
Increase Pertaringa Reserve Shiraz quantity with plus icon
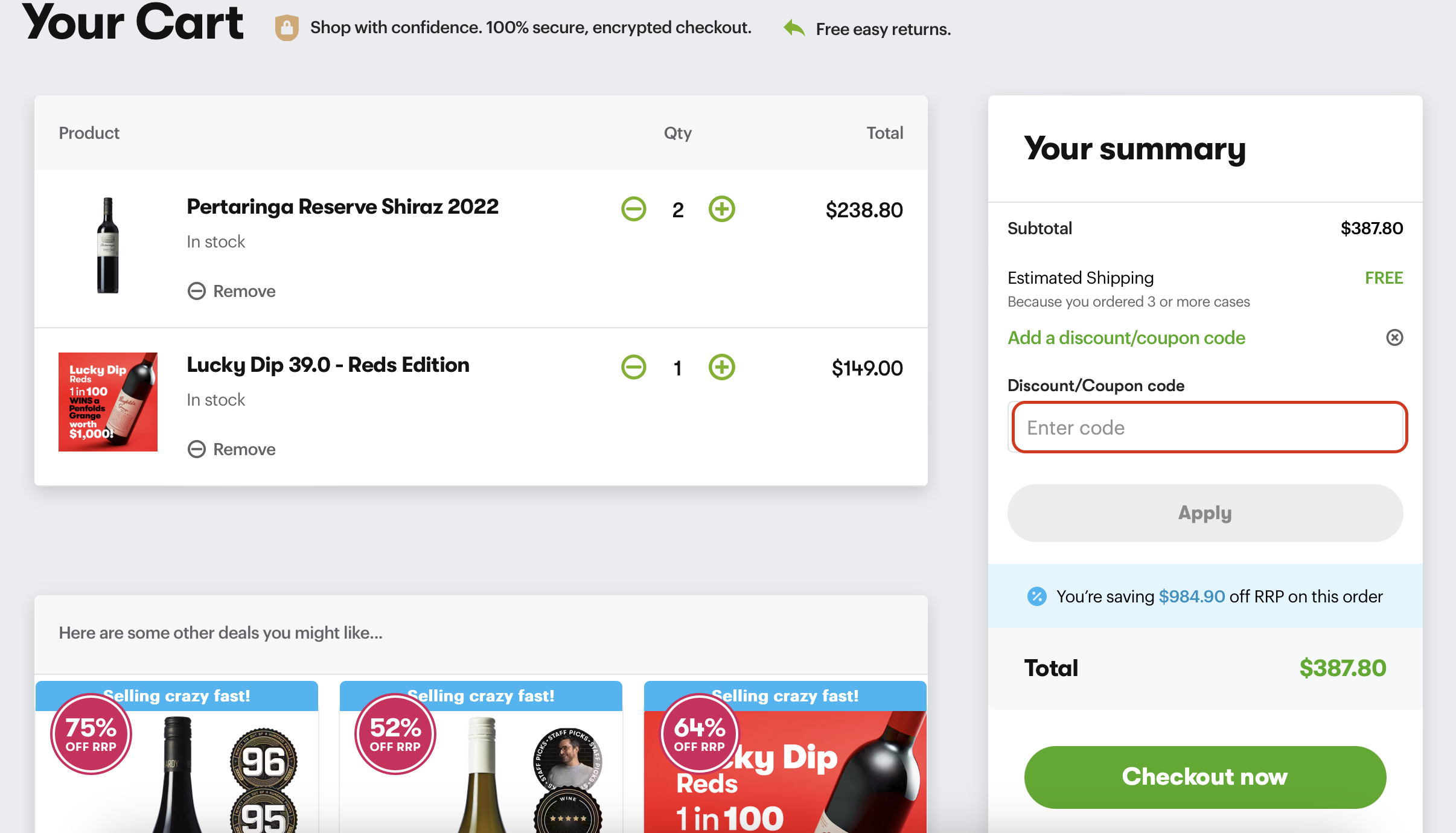pyautogui.click(x=722, y=209)
